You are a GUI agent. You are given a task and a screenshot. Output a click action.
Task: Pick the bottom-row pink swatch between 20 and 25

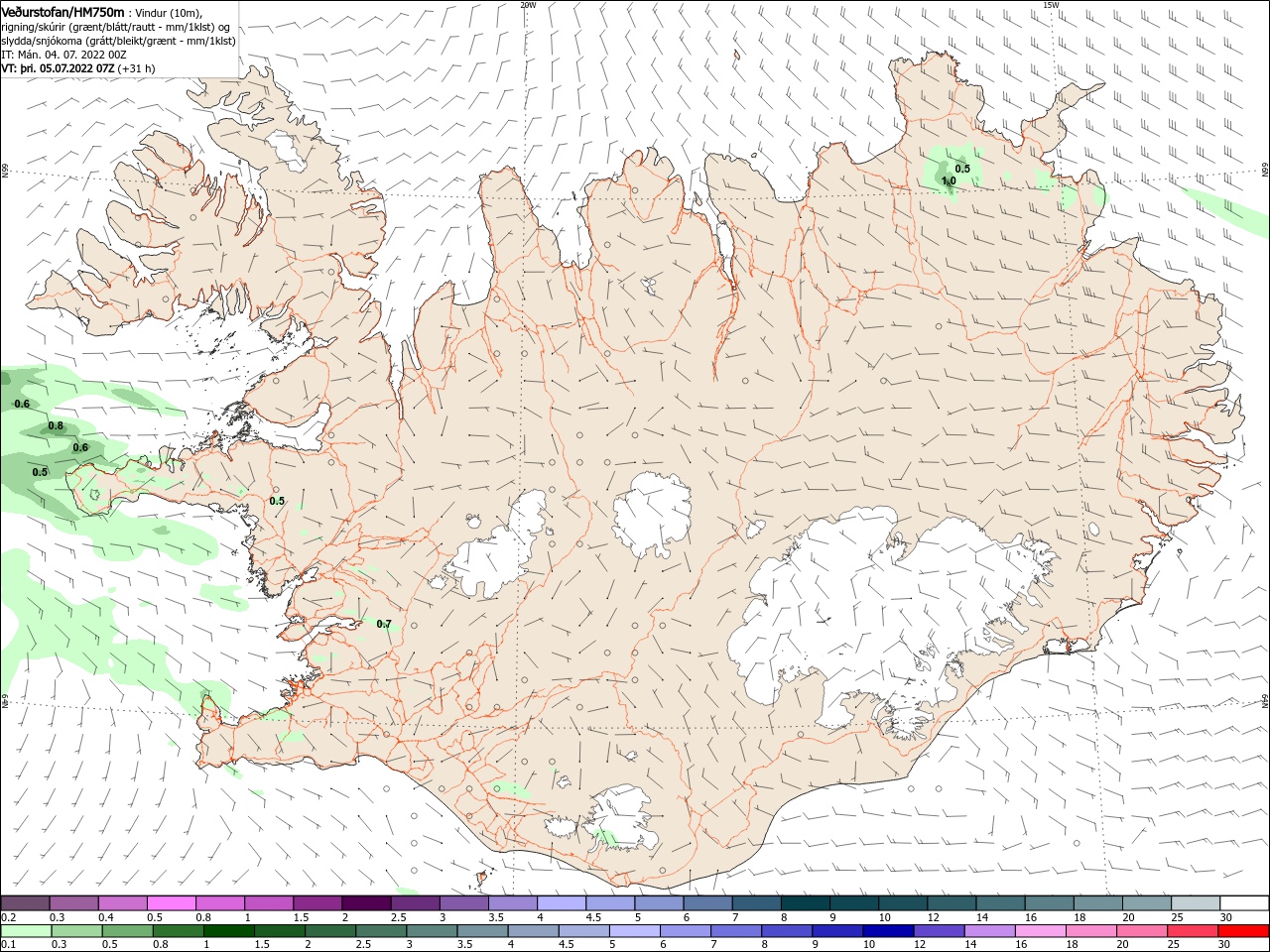pos(1142,931)
